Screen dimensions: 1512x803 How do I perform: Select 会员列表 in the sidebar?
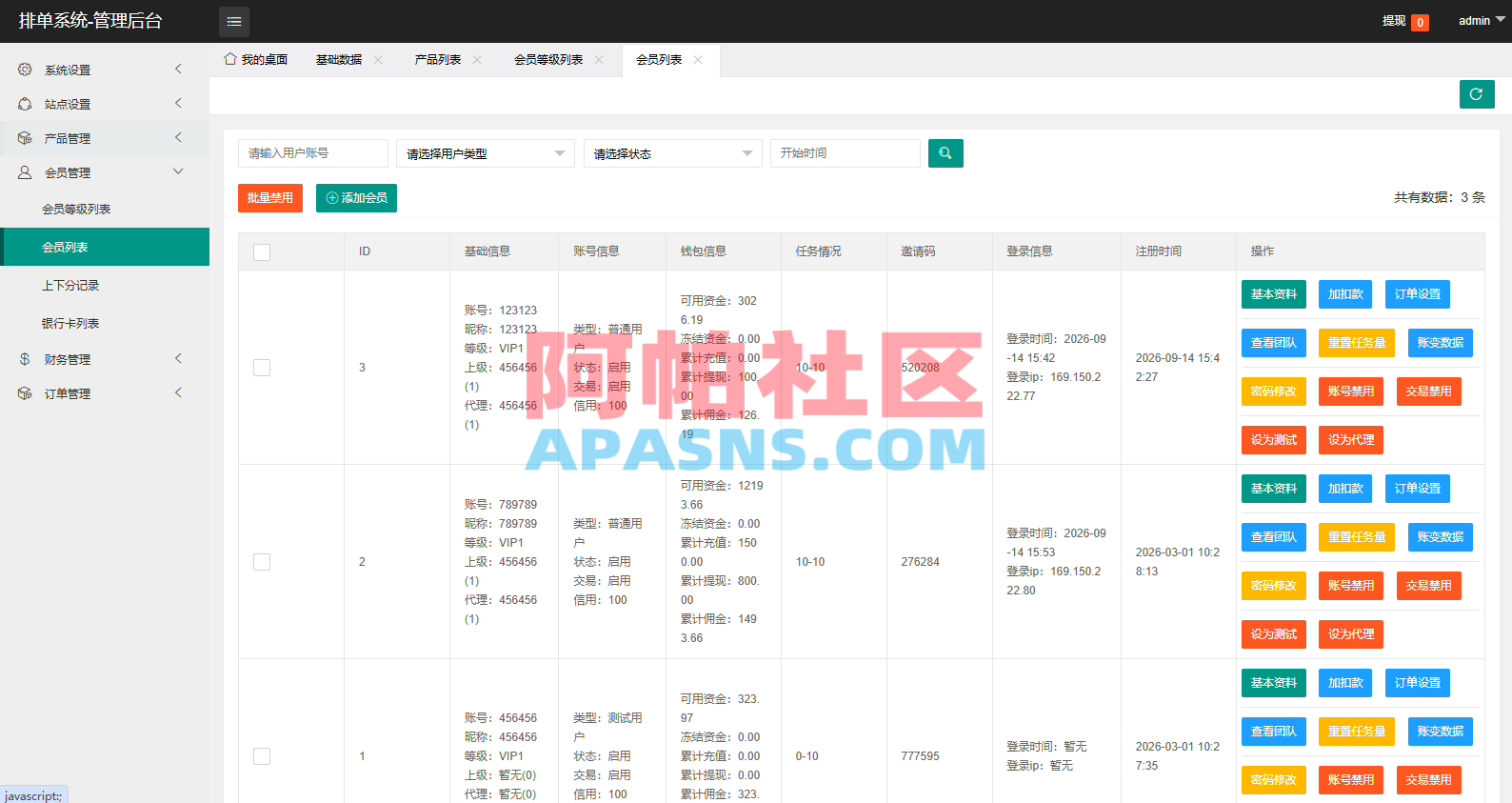coord(105,247)
